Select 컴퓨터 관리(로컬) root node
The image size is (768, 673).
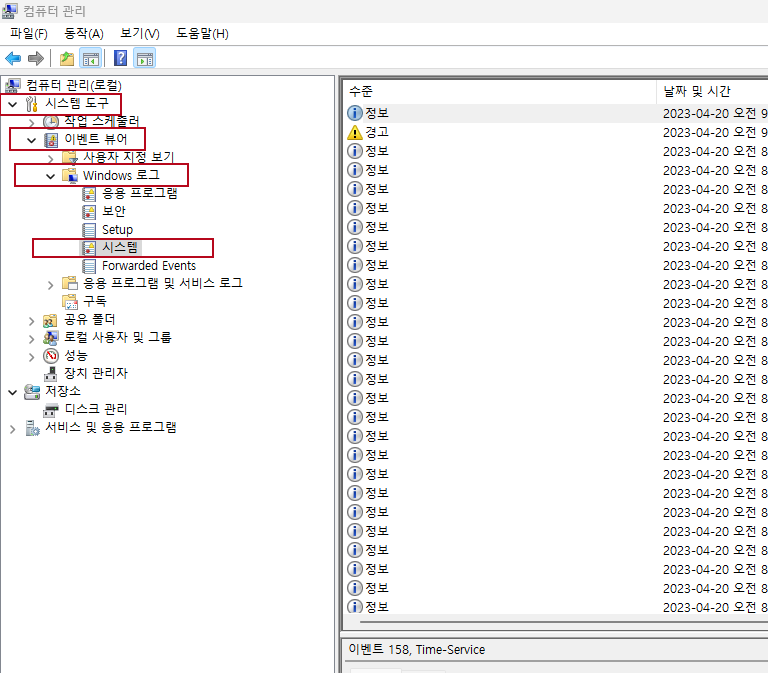tap(73, 85)
